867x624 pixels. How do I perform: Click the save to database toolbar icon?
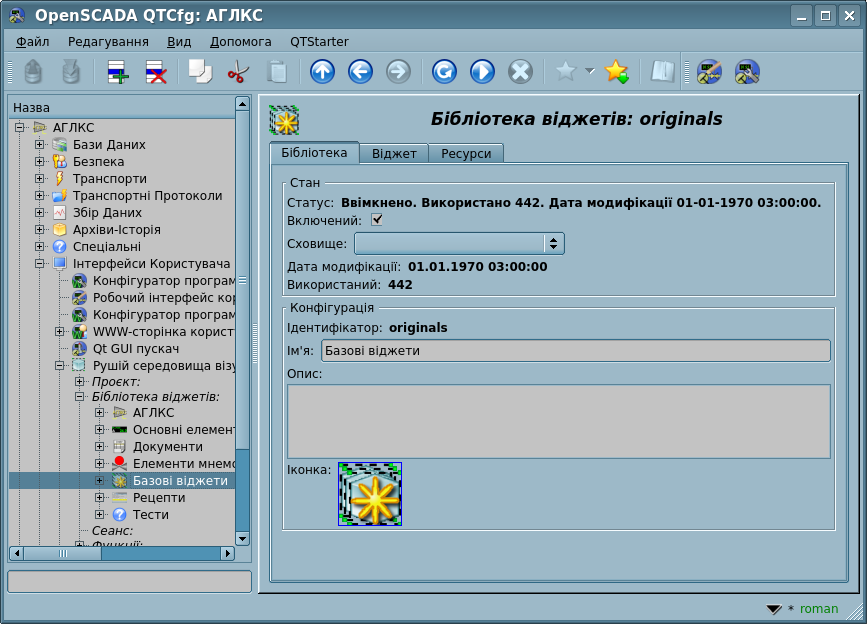71,72
